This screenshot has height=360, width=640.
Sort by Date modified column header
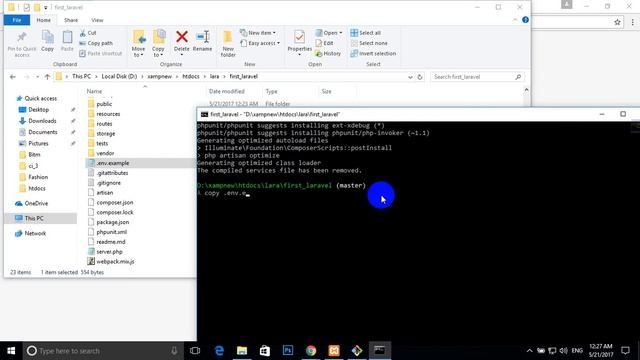227,91
